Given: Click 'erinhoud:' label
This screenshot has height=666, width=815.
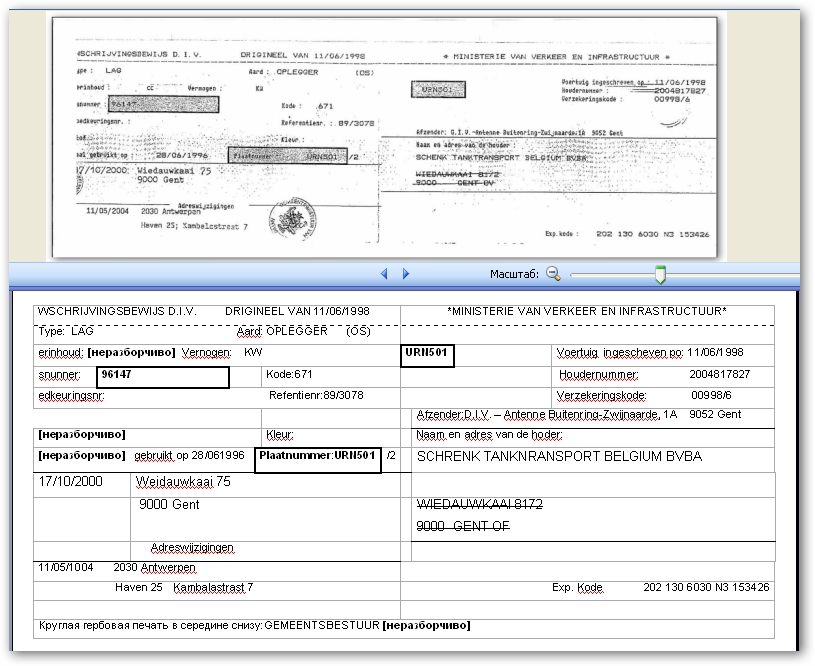Looking at the screenshot, I should click(x=61, y=353).
